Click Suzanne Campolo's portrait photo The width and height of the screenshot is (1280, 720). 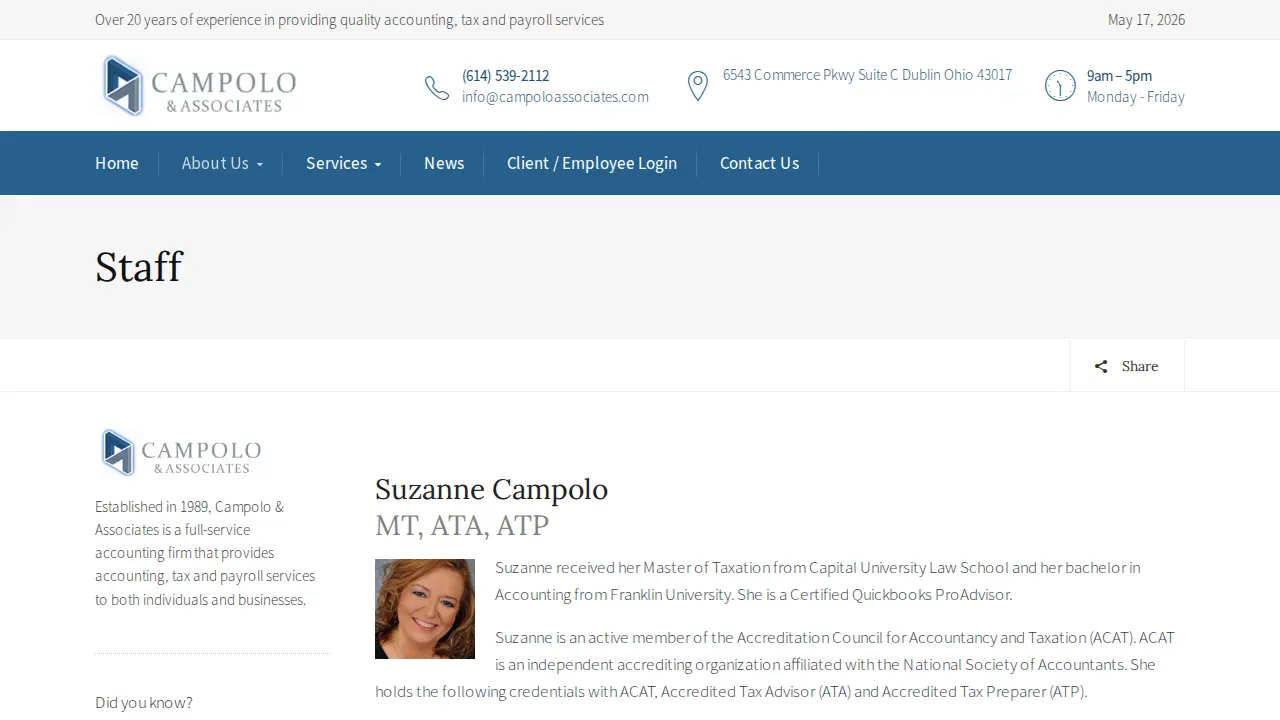point(425,609)
